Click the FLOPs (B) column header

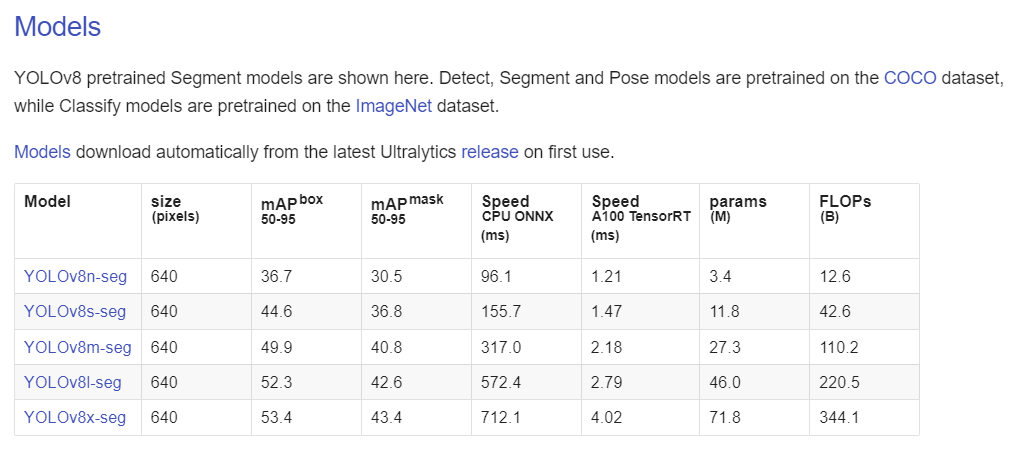tap(845, 208)
